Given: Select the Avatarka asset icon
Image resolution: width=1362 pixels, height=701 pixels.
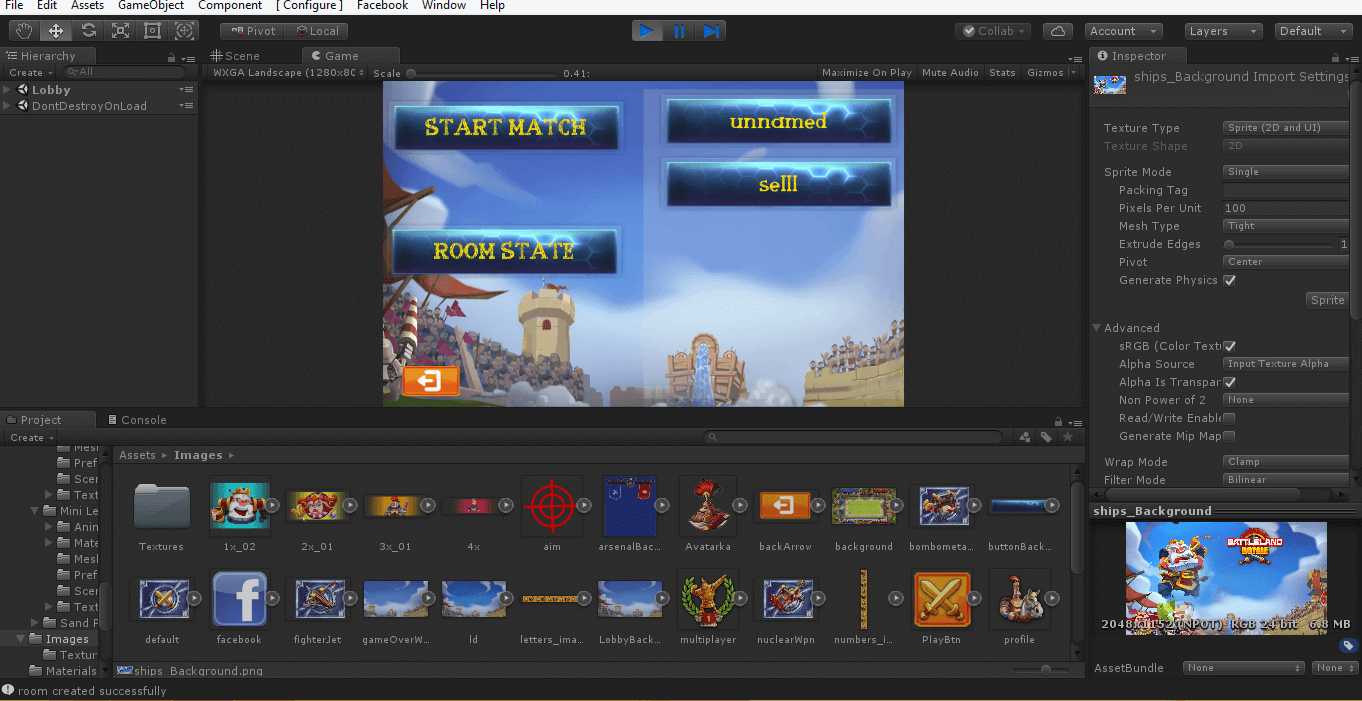Looking at the screenshot, I should click(707, 506).
